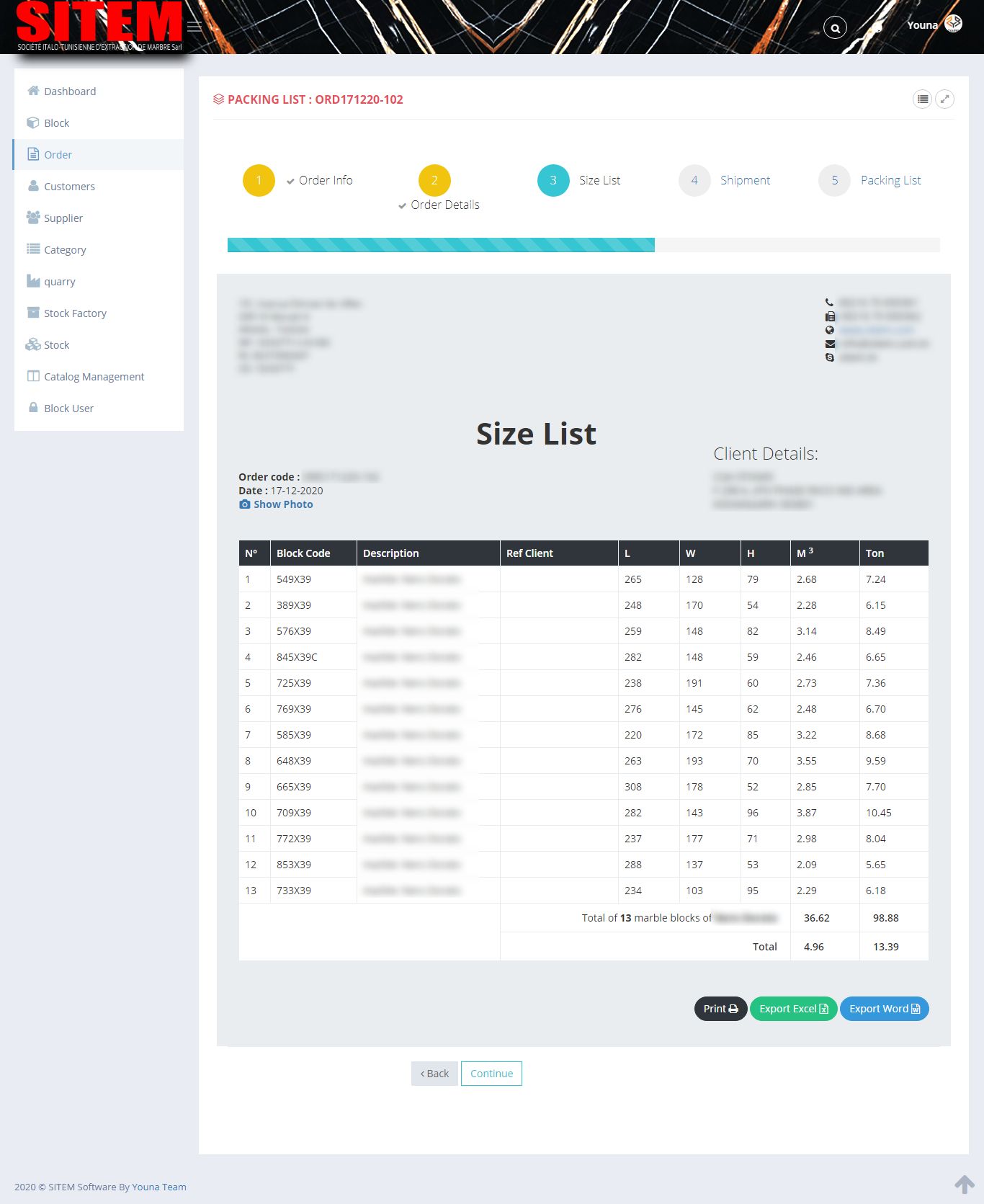Go to step 5 Packing List
This screenshot has height=1204, width=984.
pyautogui.click(x=834, y=180)
